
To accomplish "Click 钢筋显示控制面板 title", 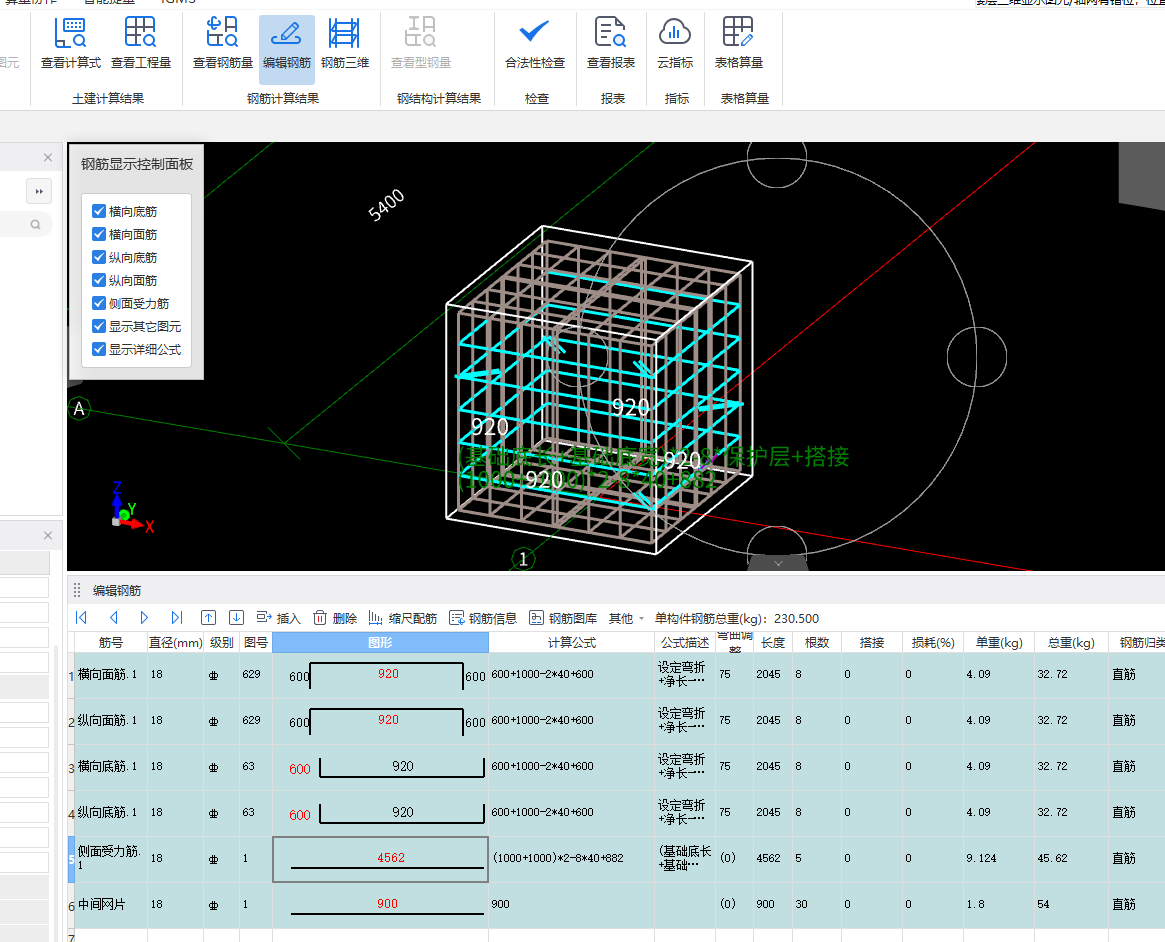I will pos(137,164).
